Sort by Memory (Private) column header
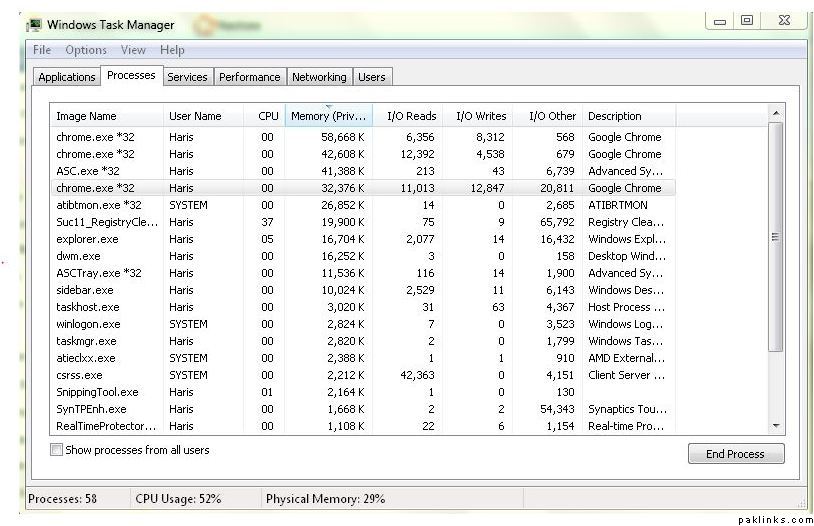The height and width of the screenshot is (526, 814). pos(328,116)
